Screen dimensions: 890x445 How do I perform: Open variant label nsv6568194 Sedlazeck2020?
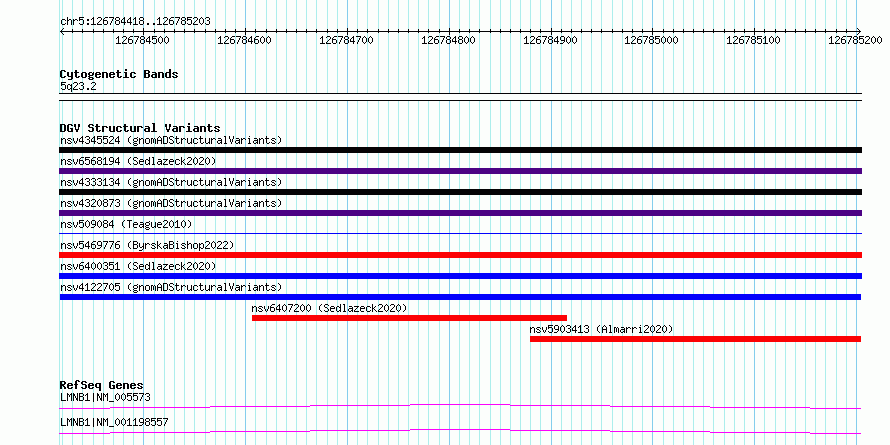(x=138, y=161)
